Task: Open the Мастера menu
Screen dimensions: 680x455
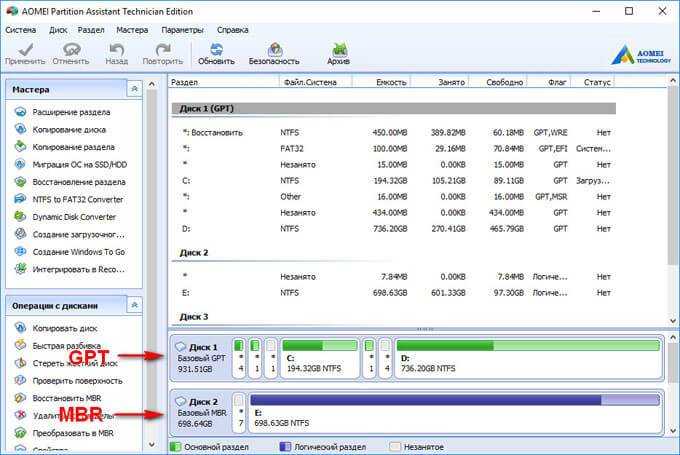Action: click(x=132, y=30)
